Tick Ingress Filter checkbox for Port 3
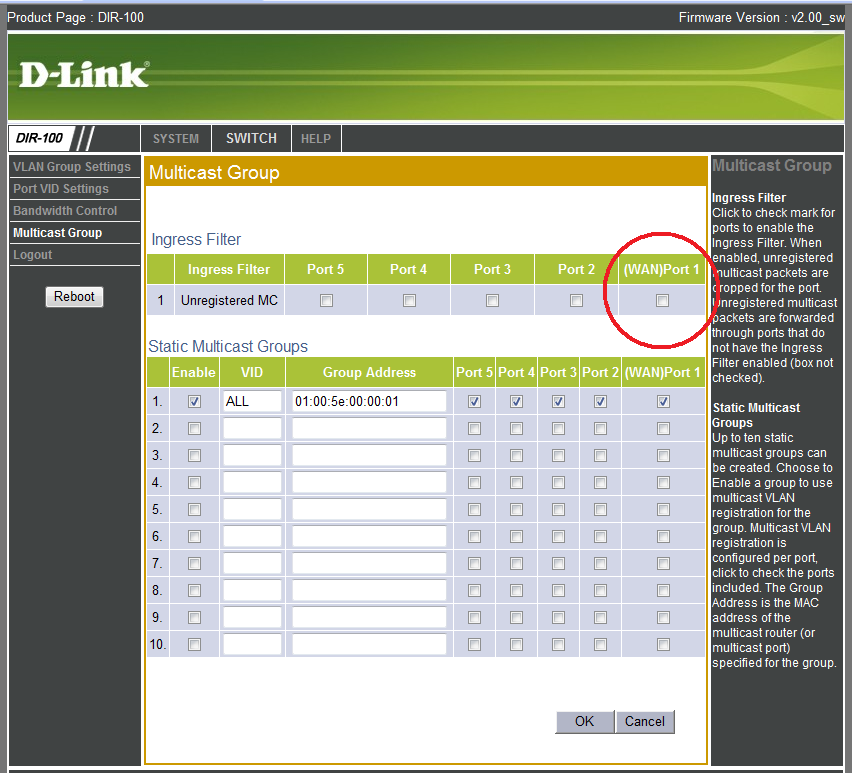 [492, 300]
